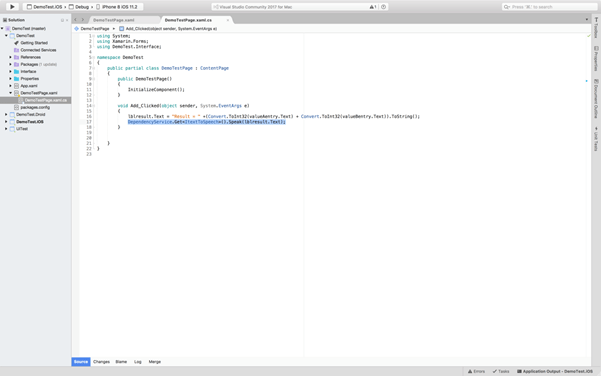
Task: Switch to the Log view tab
Action: [138, 362]
